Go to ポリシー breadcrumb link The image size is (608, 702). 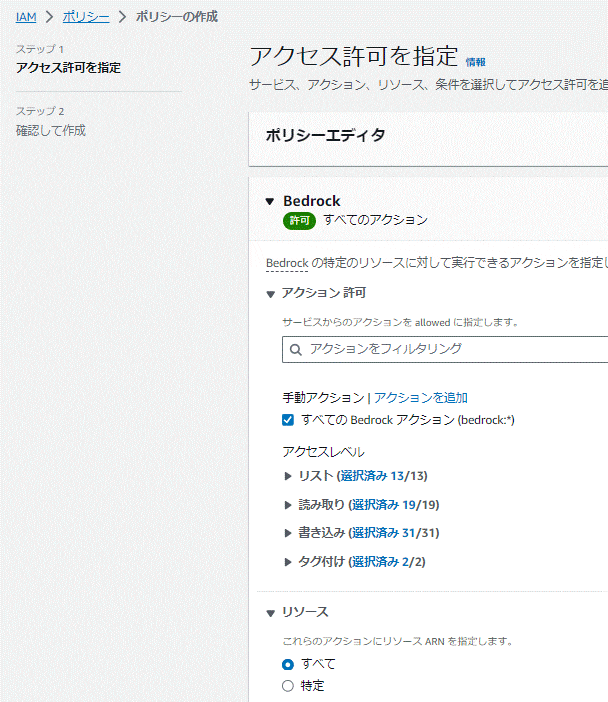(86, 17)
